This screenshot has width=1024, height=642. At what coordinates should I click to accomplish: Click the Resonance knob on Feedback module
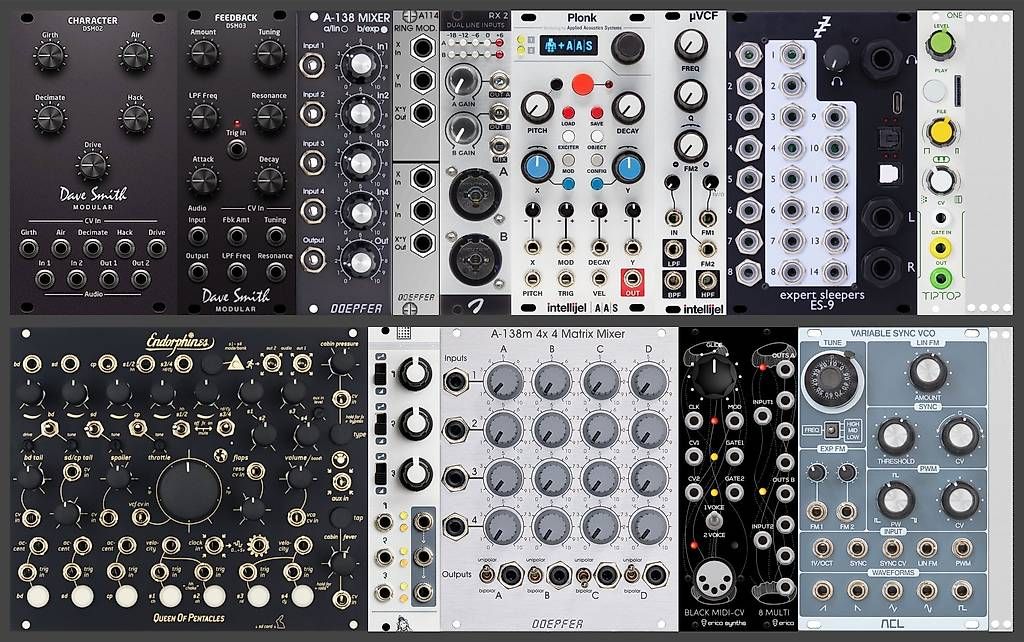point(269,118)
